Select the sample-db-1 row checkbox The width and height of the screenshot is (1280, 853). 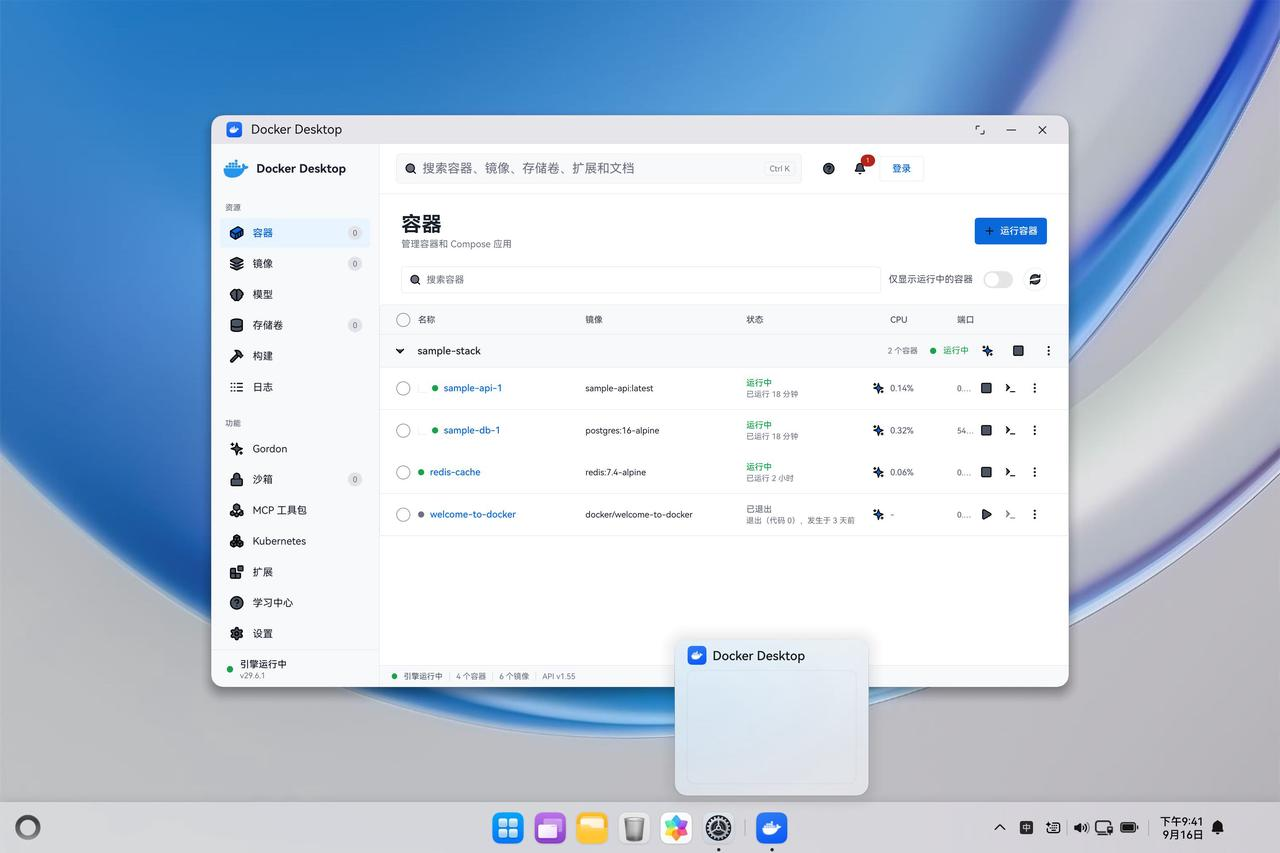tap(403, 430)
